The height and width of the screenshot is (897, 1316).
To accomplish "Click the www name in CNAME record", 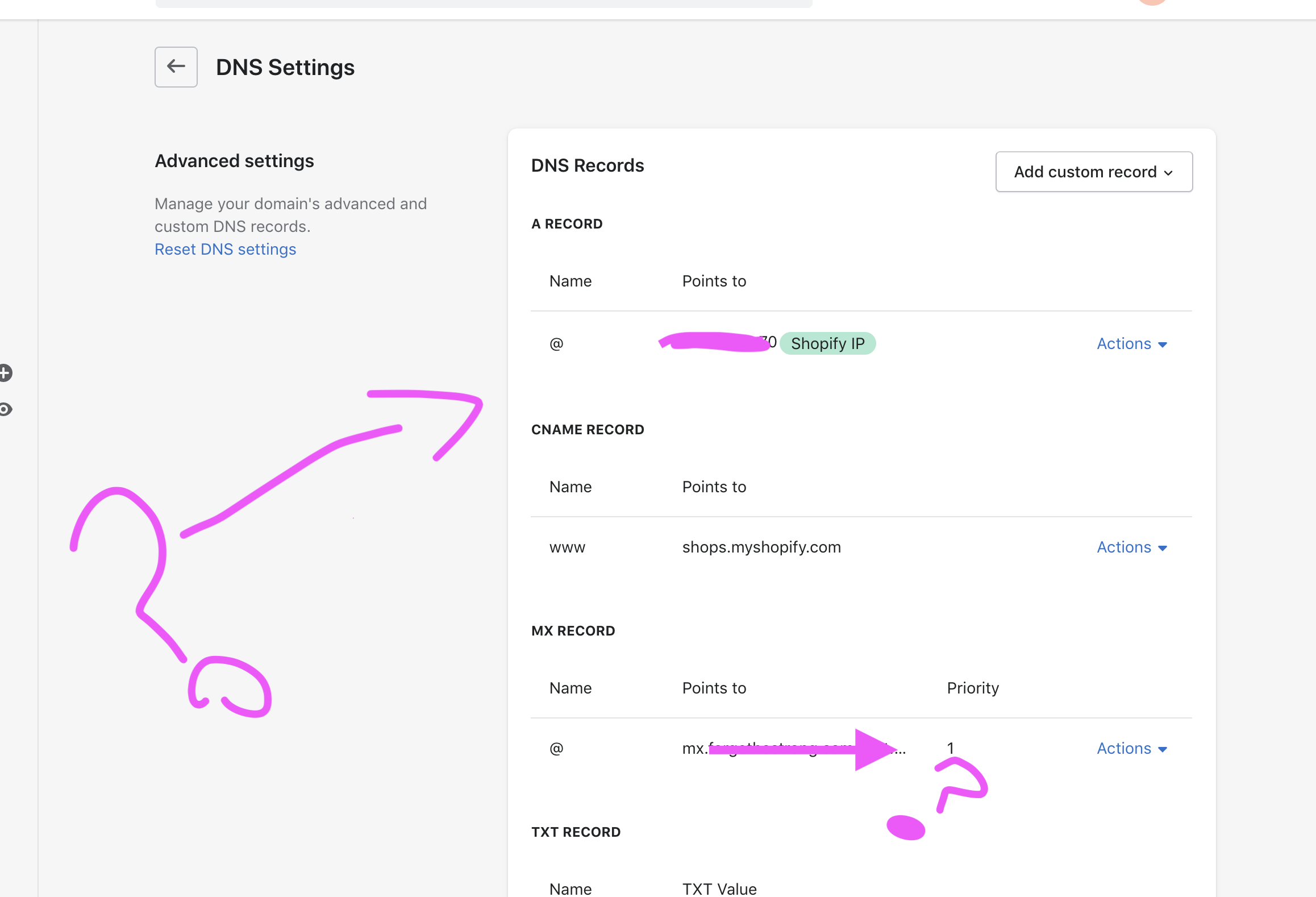I will pos(567,547).
